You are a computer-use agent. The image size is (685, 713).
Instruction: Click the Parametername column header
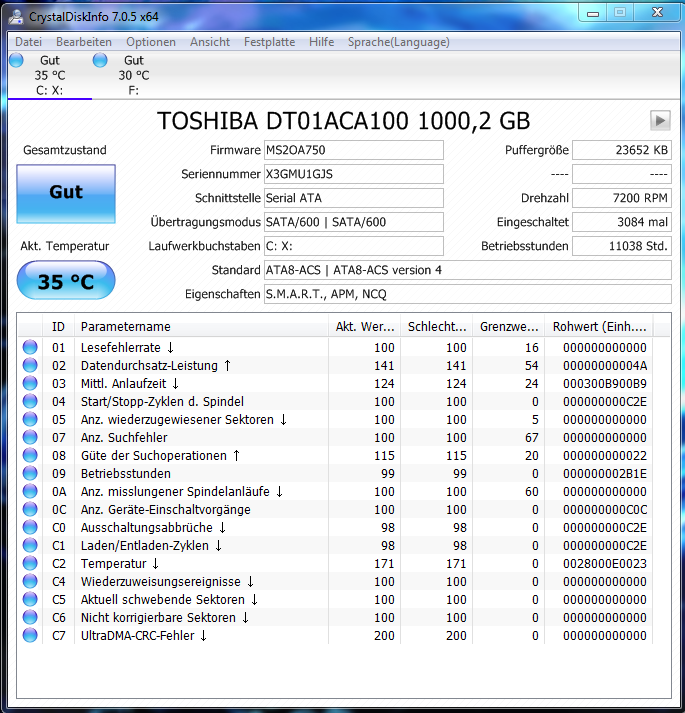pos(201,326)
